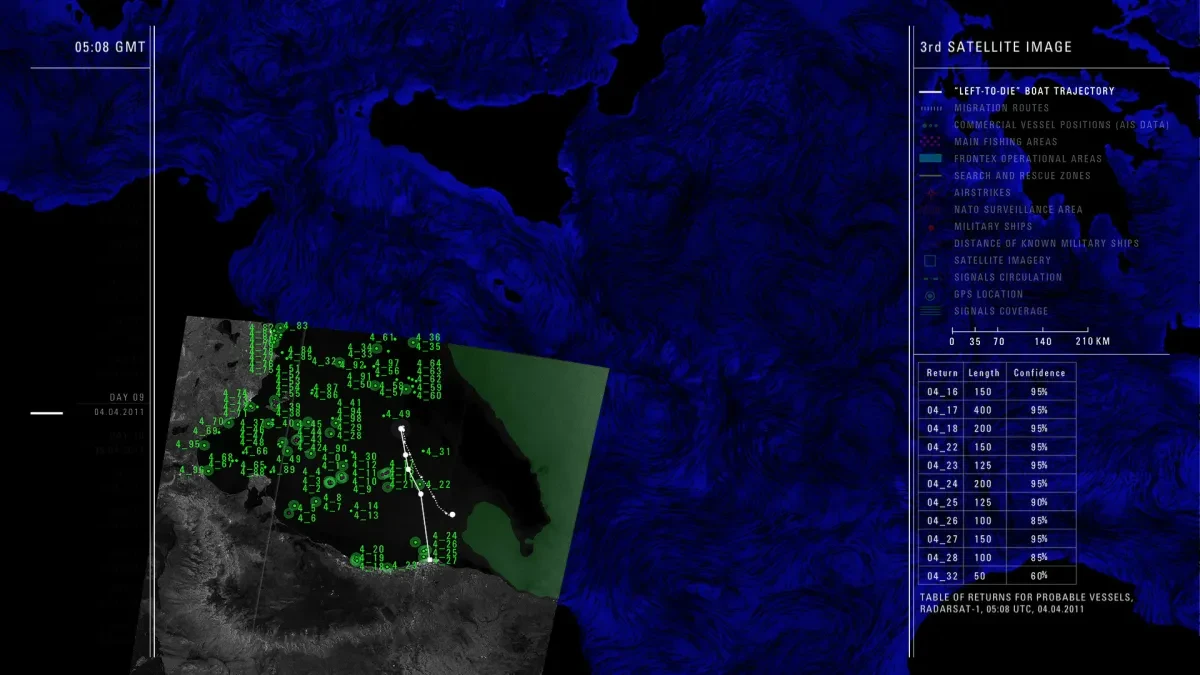Screen dimensions: 1200x675
Task: Click the Migration Routes dotted line icon
Action: [930, 108]
